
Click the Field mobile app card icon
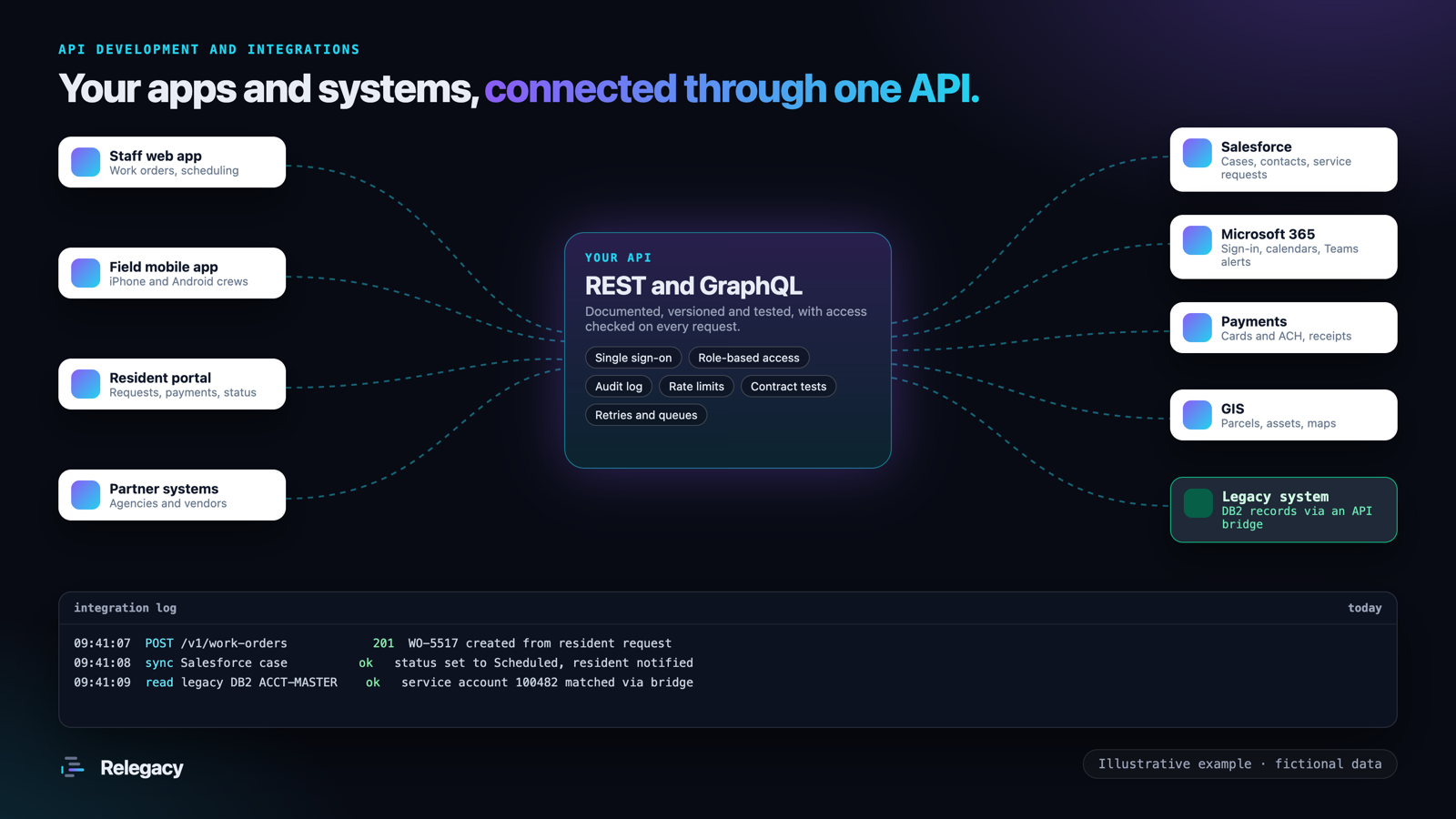point(86,273)
